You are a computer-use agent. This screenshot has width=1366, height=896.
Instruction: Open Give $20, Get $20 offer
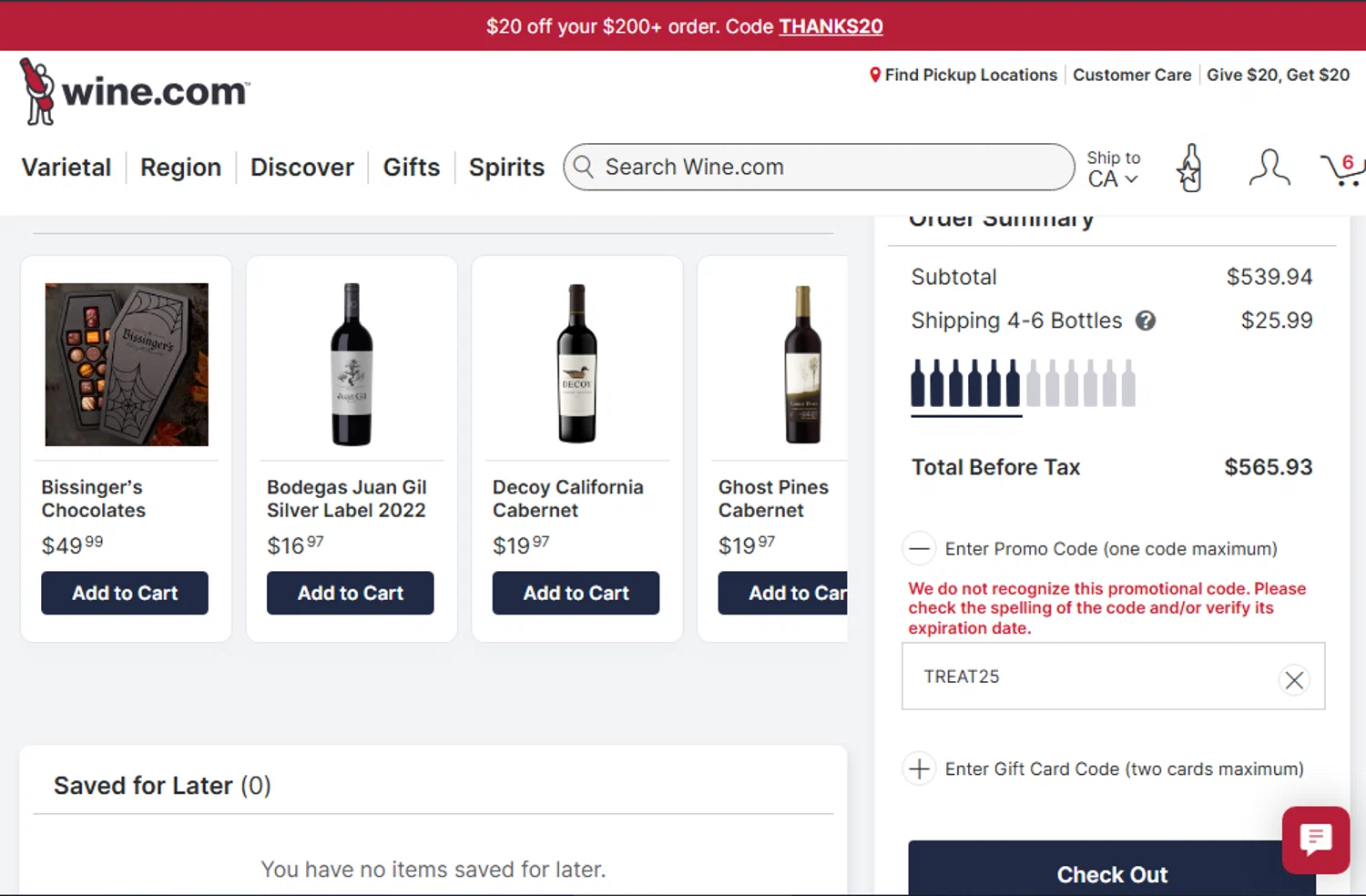coord(1278,75)
